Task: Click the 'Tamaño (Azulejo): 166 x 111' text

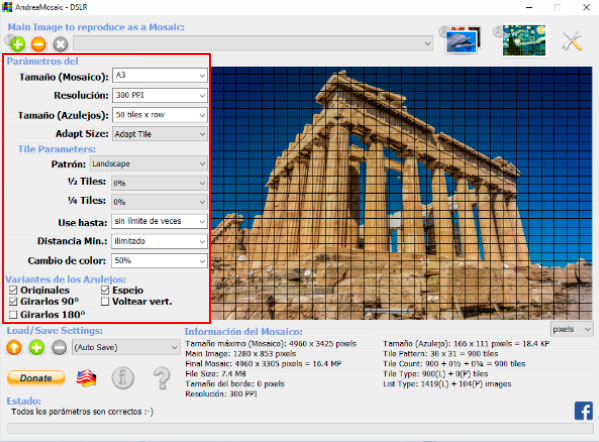Action: 466,343
